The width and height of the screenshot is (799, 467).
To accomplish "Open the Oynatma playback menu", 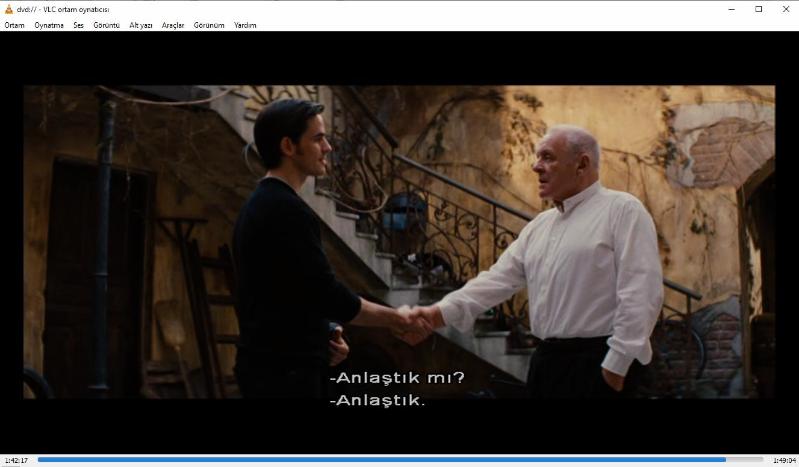I will (x=49, y=25).
